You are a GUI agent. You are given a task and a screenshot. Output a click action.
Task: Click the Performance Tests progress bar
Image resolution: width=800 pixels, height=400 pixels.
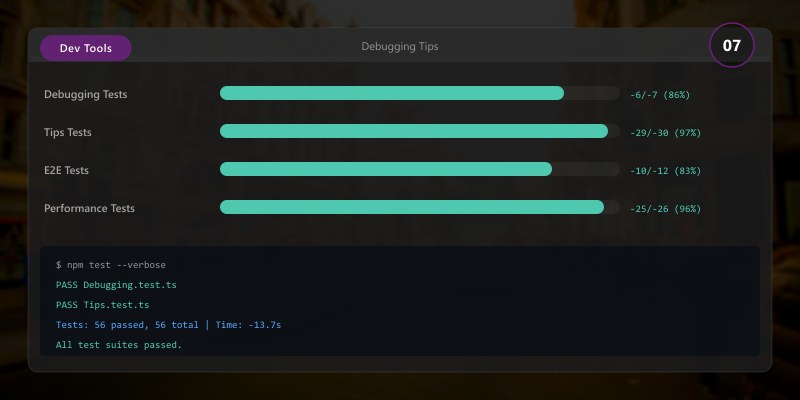[x=419, y=207]
